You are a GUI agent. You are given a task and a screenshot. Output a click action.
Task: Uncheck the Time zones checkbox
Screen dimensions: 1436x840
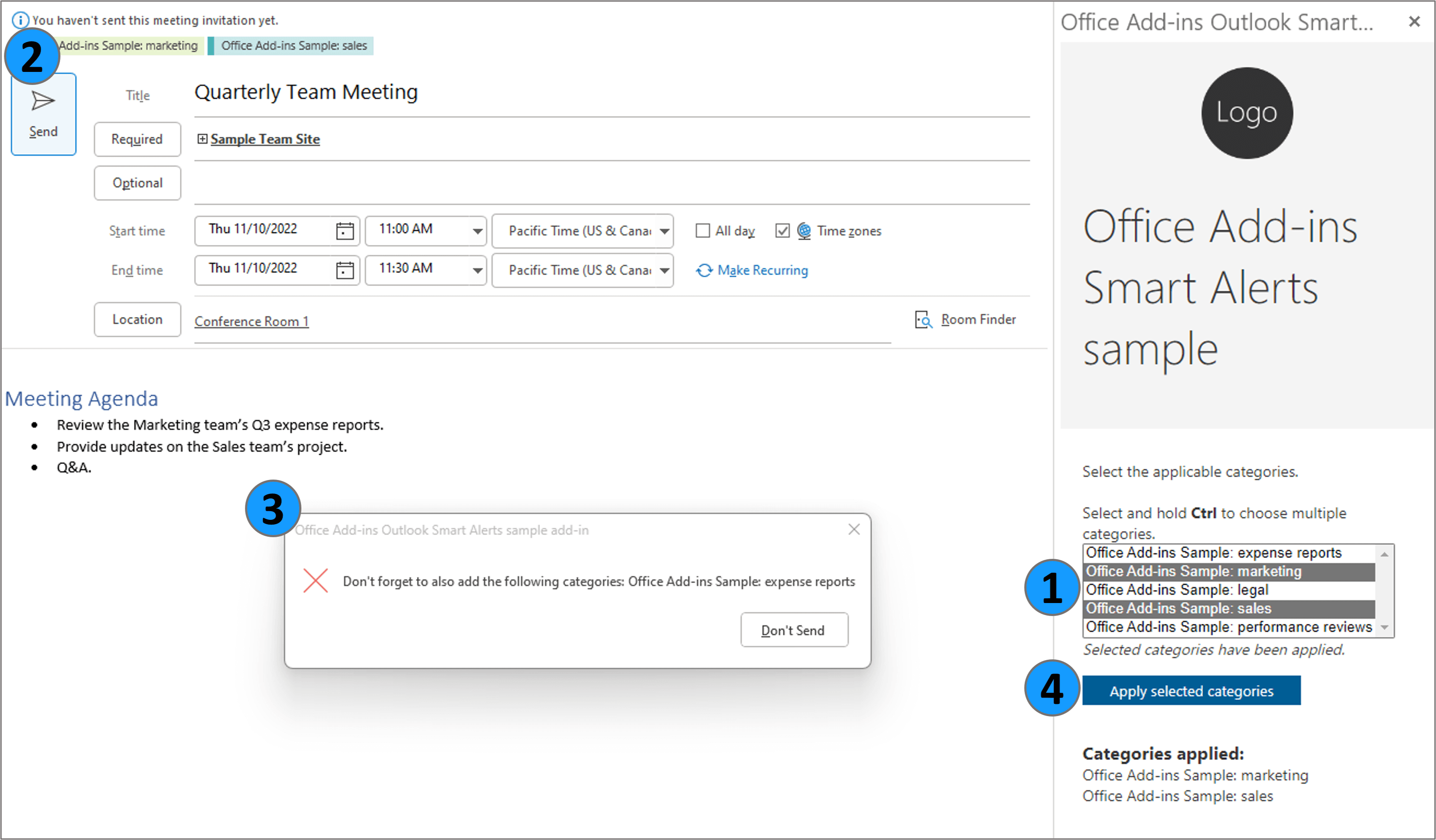782,230
